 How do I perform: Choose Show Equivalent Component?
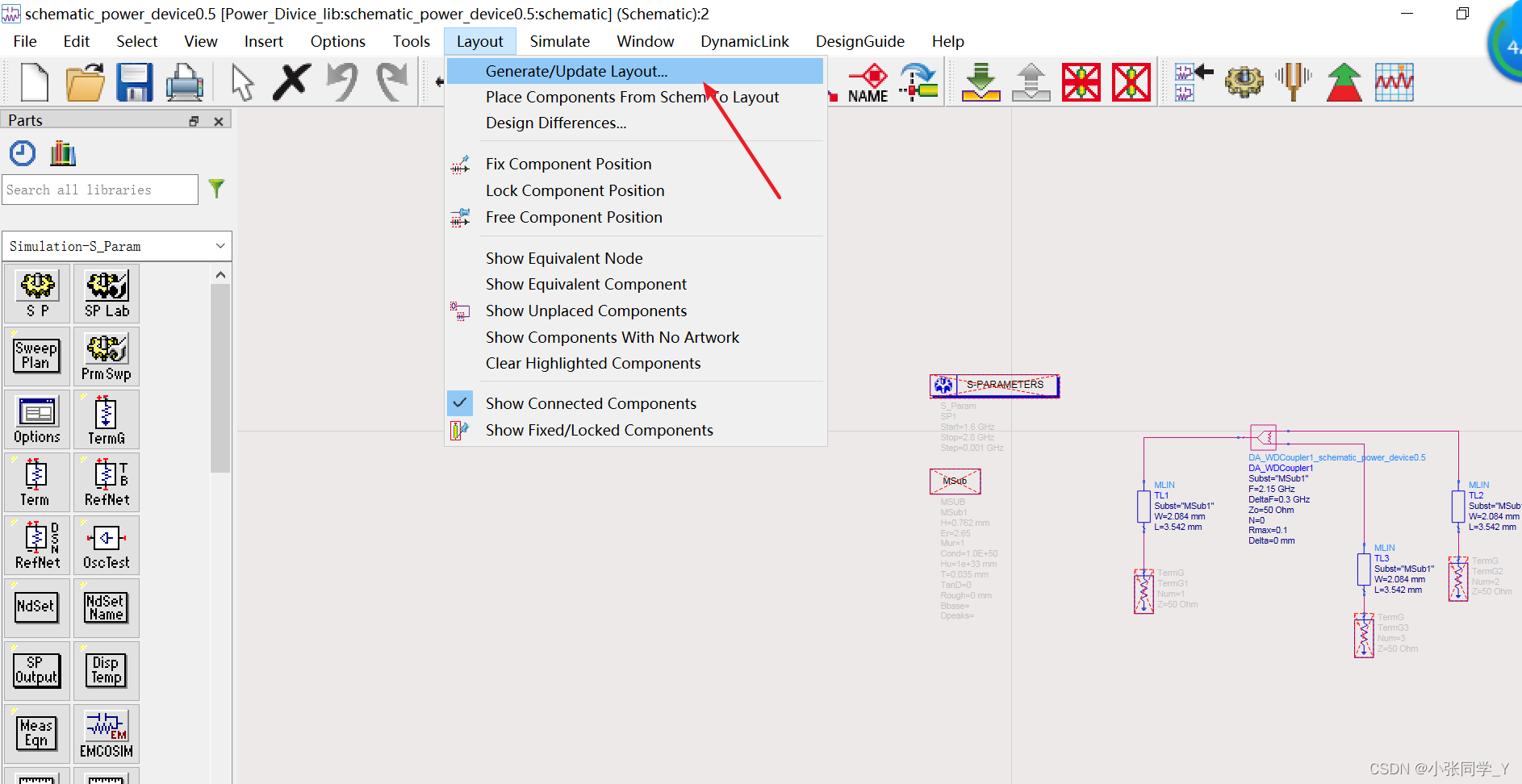(x=634, y=284)
